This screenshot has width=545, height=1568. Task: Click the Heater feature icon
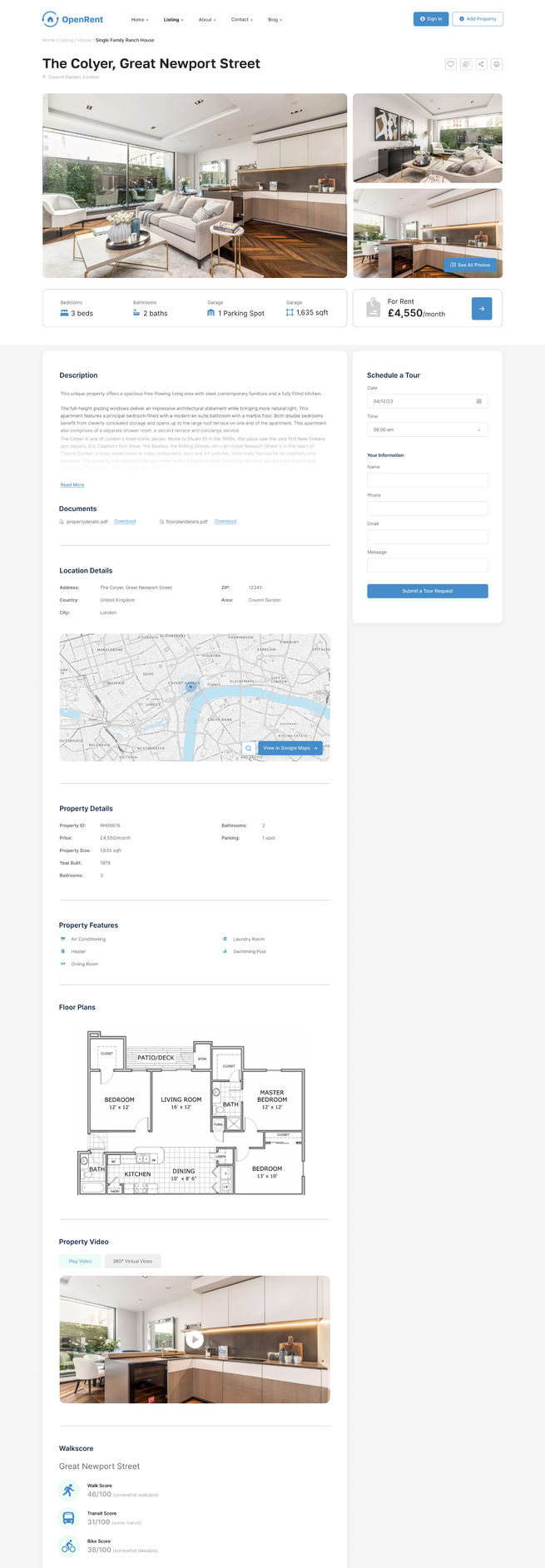63,951
